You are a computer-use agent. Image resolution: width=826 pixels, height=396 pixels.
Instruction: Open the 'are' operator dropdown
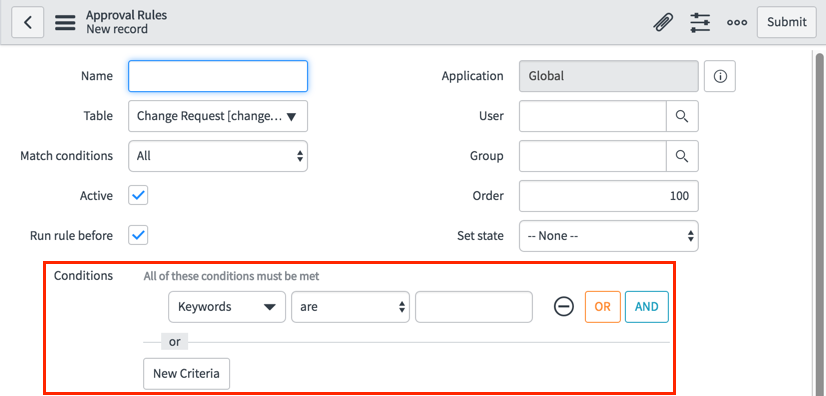pos(350,306)
